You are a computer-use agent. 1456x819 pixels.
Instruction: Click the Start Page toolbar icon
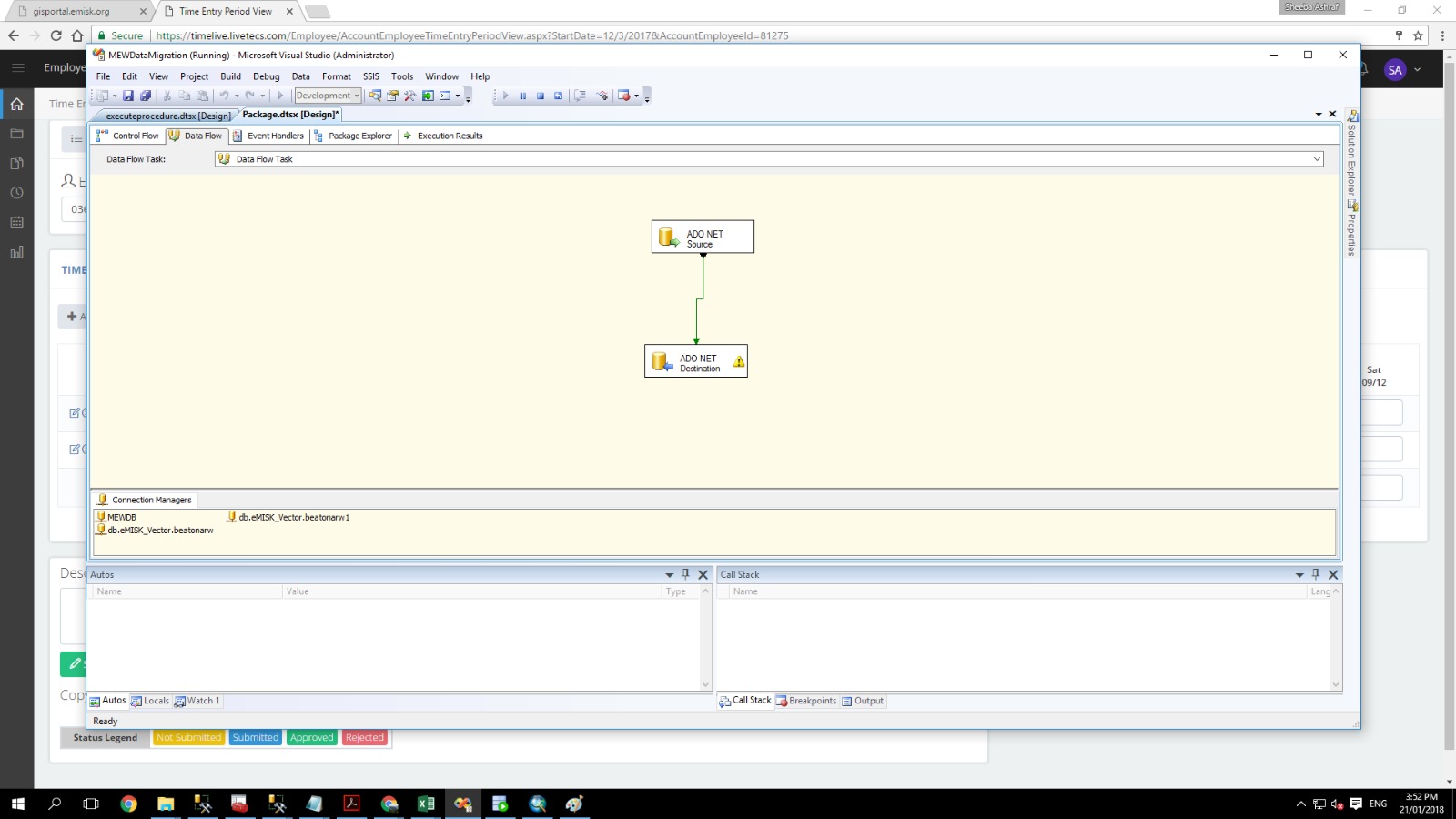tap(428, 96)
